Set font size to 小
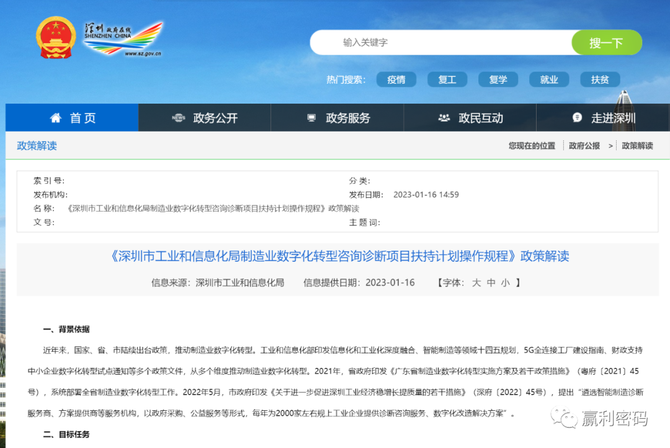The image size is (670, 448). tap(505, 283)
